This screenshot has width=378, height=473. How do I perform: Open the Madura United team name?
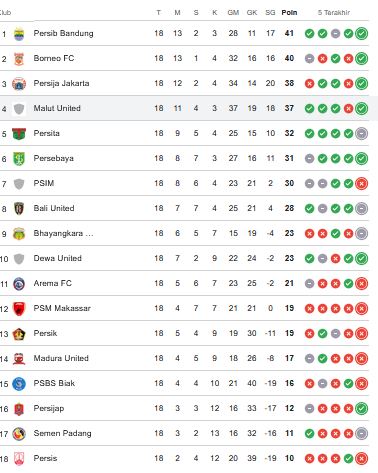point(61,358)
